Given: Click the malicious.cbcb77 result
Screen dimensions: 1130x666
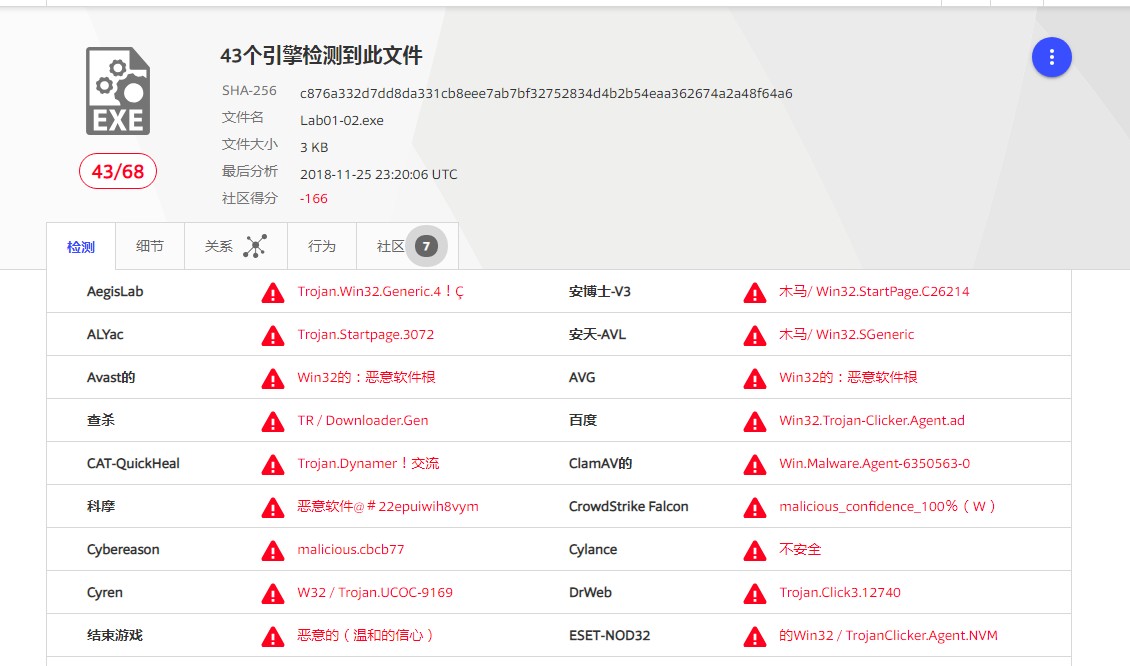Looking at the screenshot, I should (x=350, y=549).
